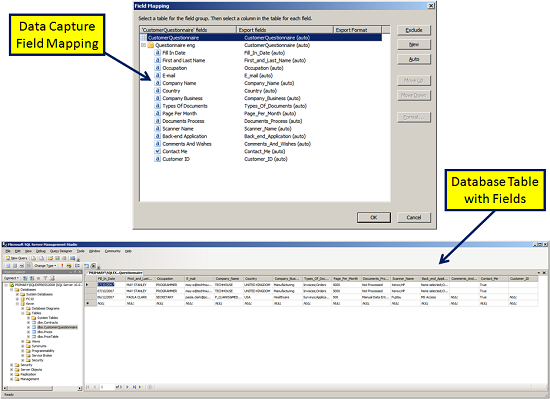This screenshot has height=399, width=550.
Task: Click the move to next row navigation icon
Action: click(x=127, y=387)
